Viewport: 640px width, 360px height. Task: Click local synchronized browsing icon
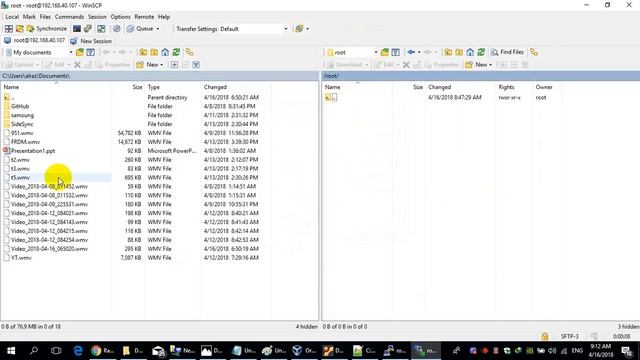(x=189, y=52)
